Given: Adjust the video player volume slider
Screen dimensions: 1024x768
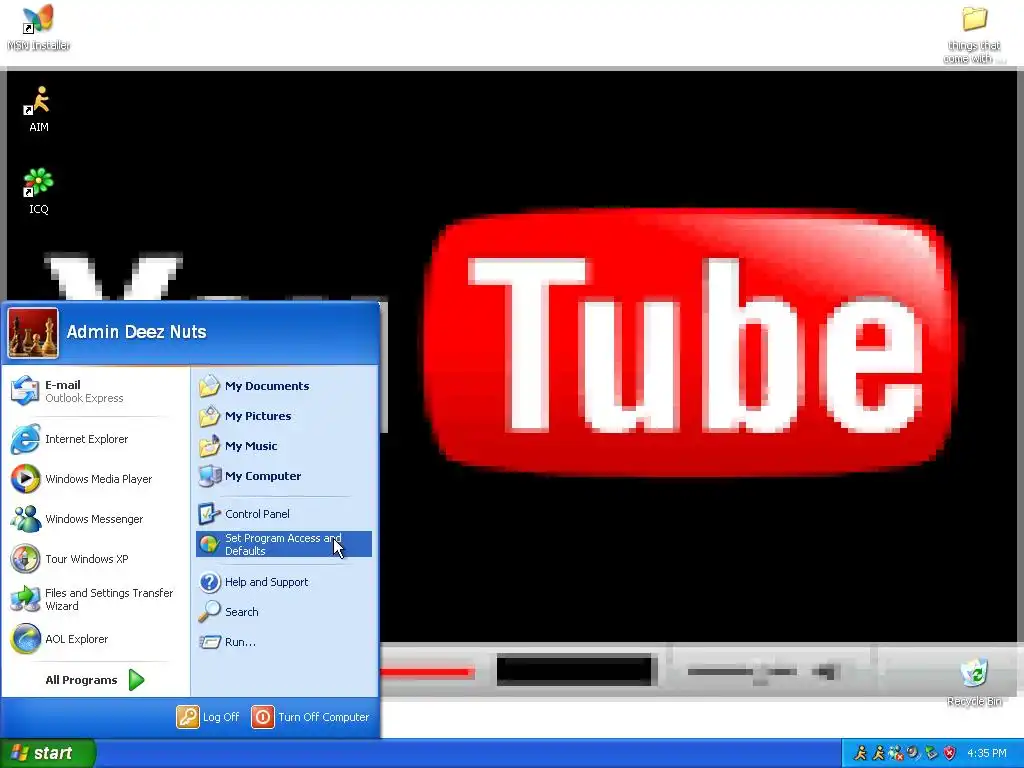Looking at the screenshot, I should click(742, 671).
